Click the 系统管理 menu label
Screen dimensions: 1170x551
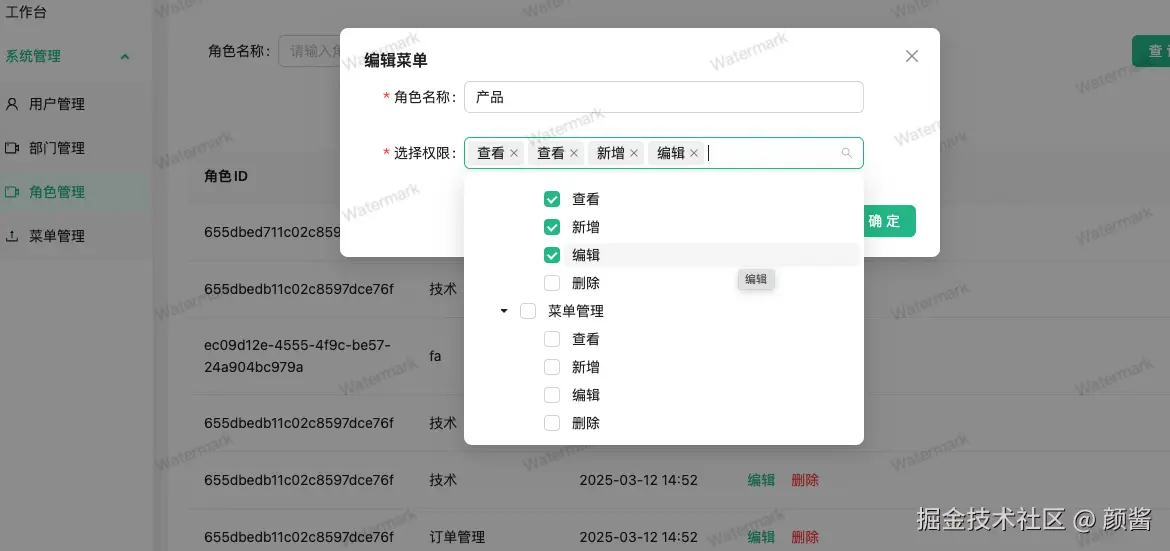pyautogui.click(x=33, y=57)
